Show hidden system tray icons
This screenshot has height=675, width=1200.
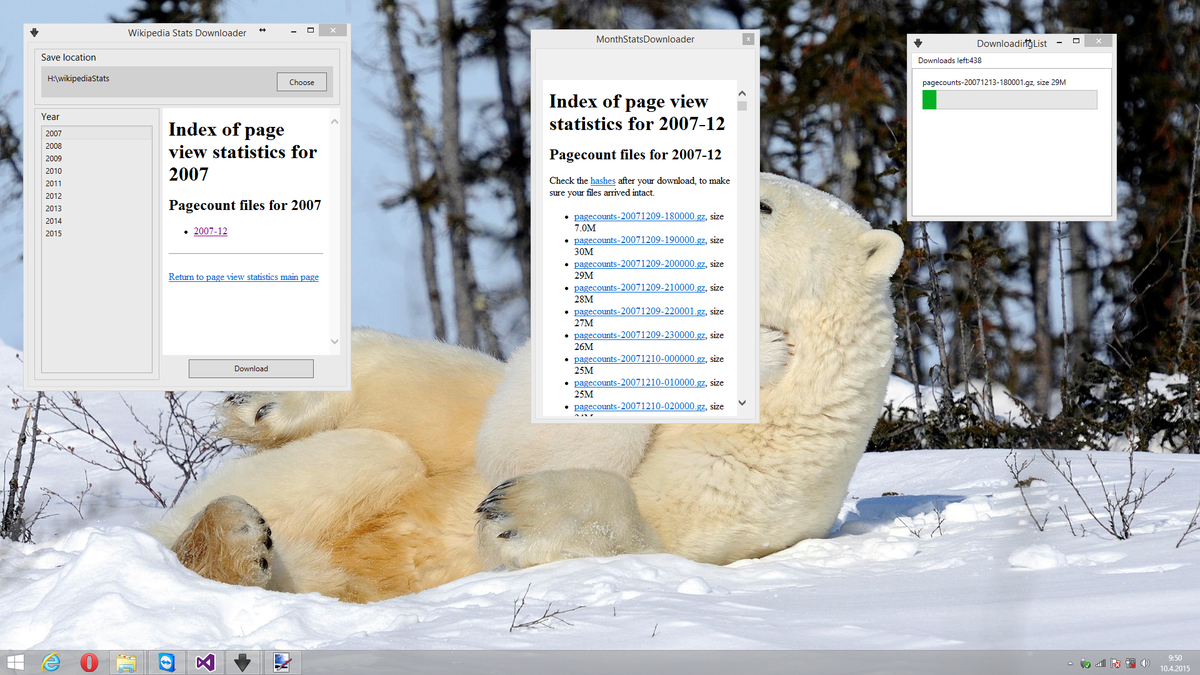[1071, 663]
